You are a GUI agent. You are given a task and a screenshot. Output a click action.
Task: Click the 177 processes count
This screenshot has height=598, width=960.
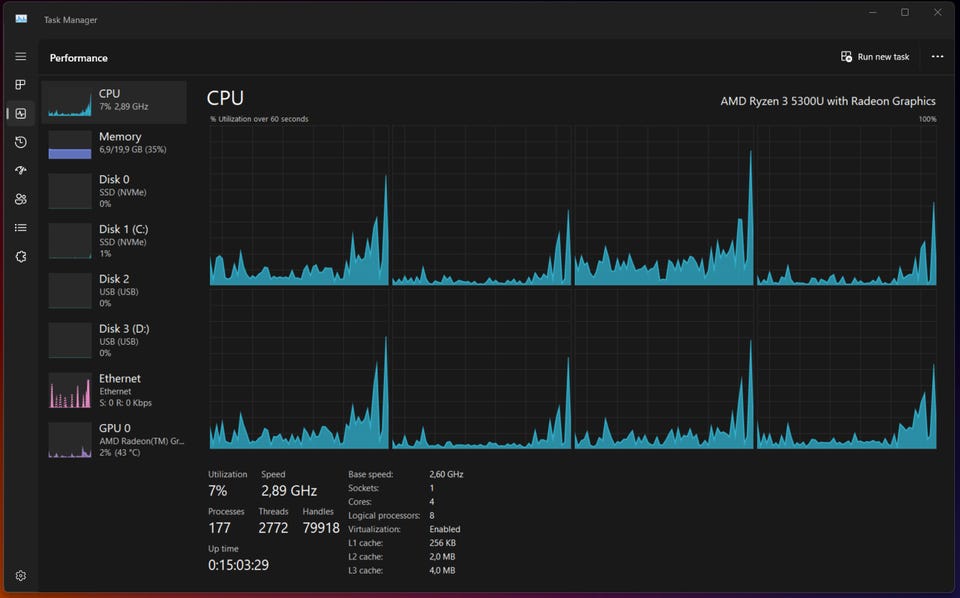coord(219,528)
